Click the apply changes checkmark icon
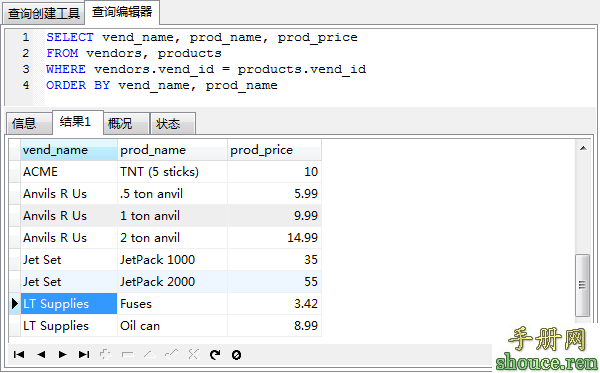Viewport: 600px width, 373px height. (171, 355)
